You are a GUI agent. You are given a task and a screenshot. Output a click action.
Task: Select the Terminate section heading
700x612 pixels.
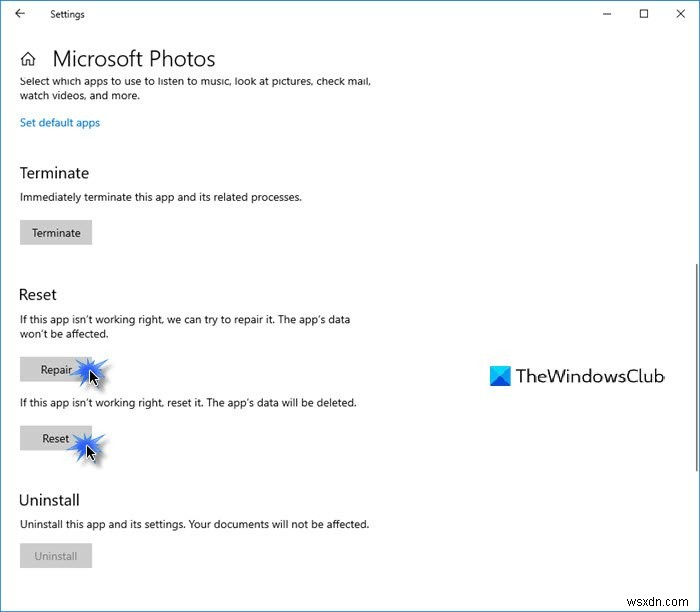(x=54, y=173)
